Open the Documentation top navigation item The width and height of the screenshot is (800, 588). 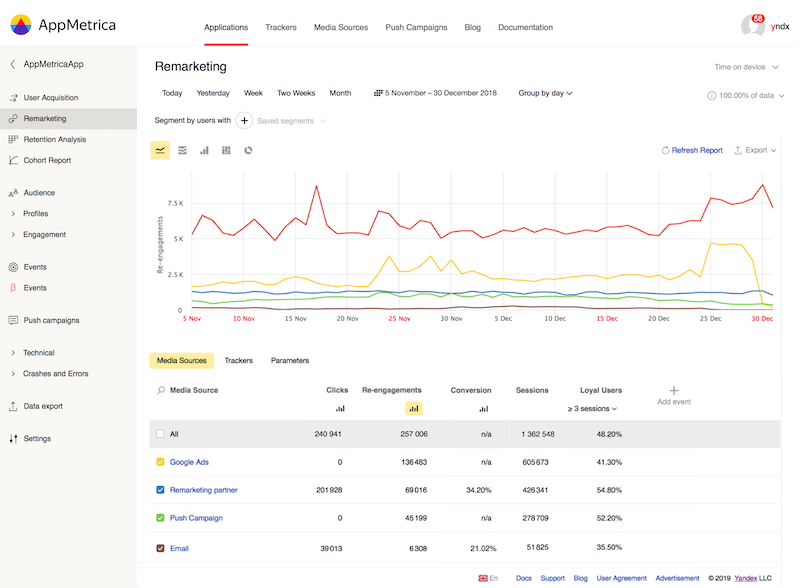526,27
